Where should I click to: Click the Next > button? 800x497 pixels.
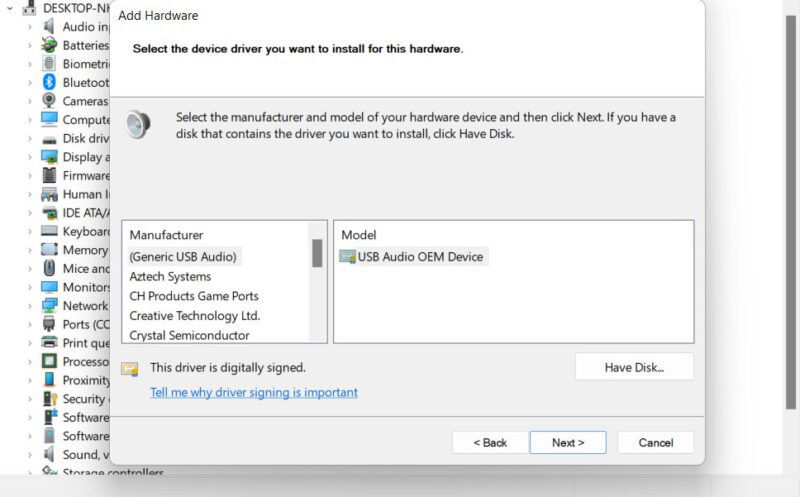click(x=568, y=442)
